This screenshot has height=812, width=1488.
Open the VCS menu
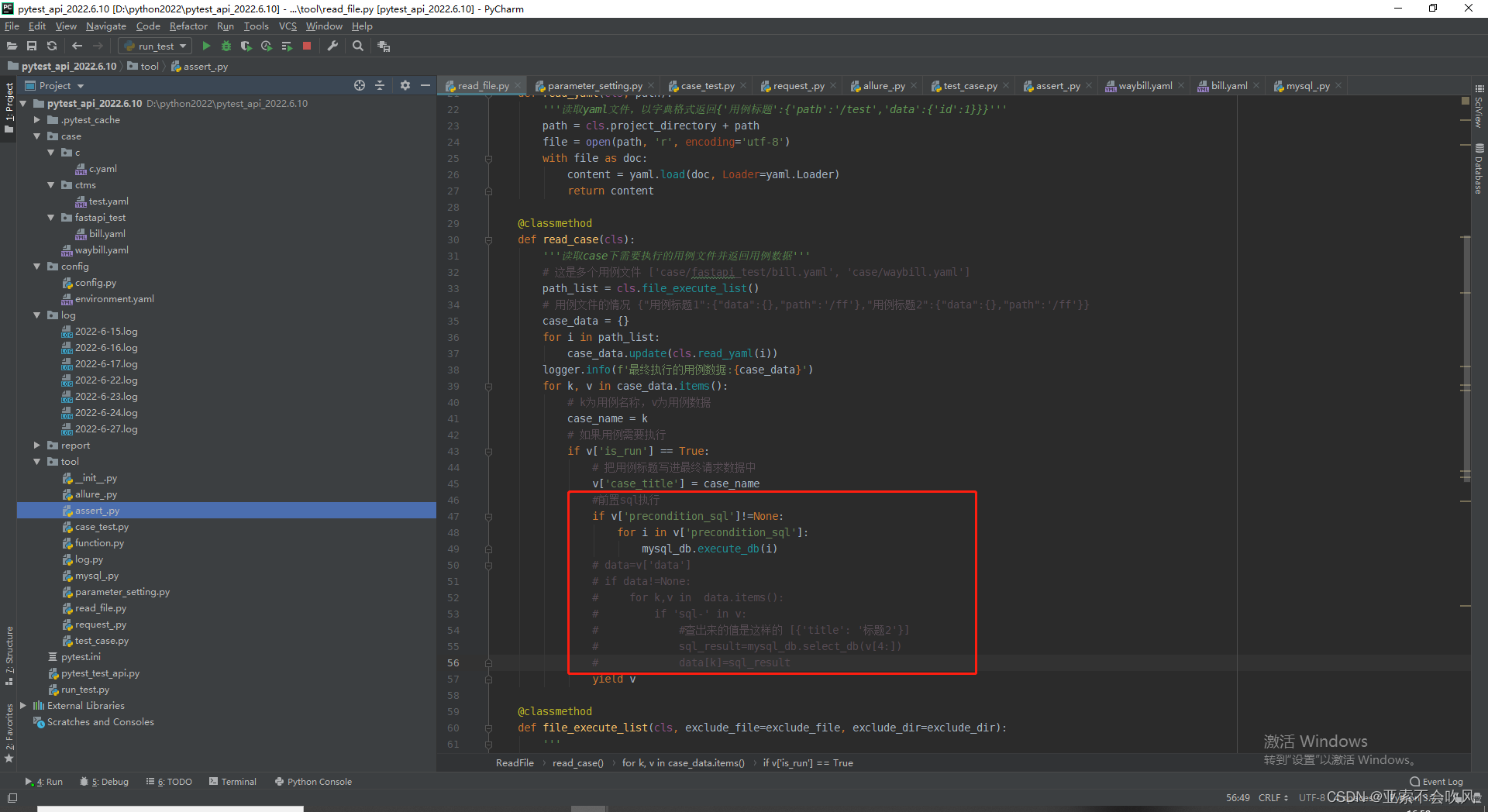click(288, 26)
